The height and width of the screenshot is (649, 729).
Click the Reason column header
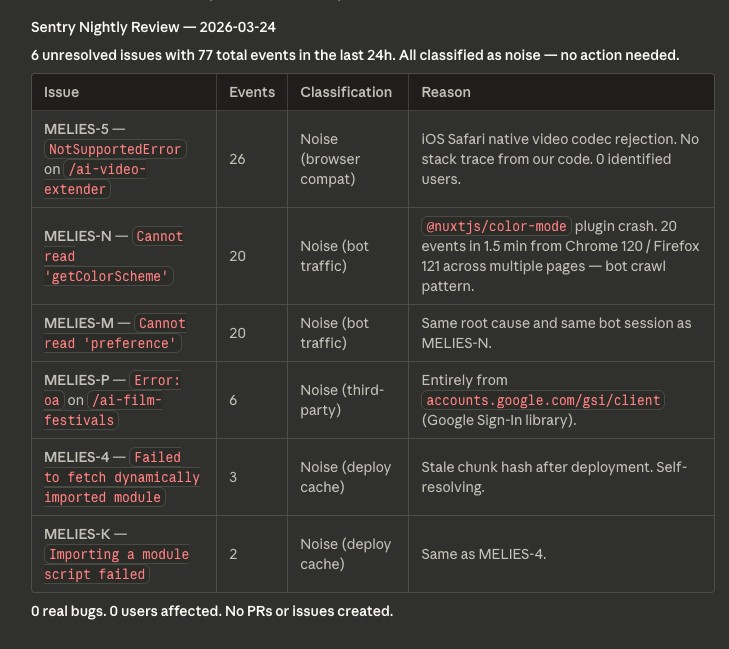pos(446,92)
